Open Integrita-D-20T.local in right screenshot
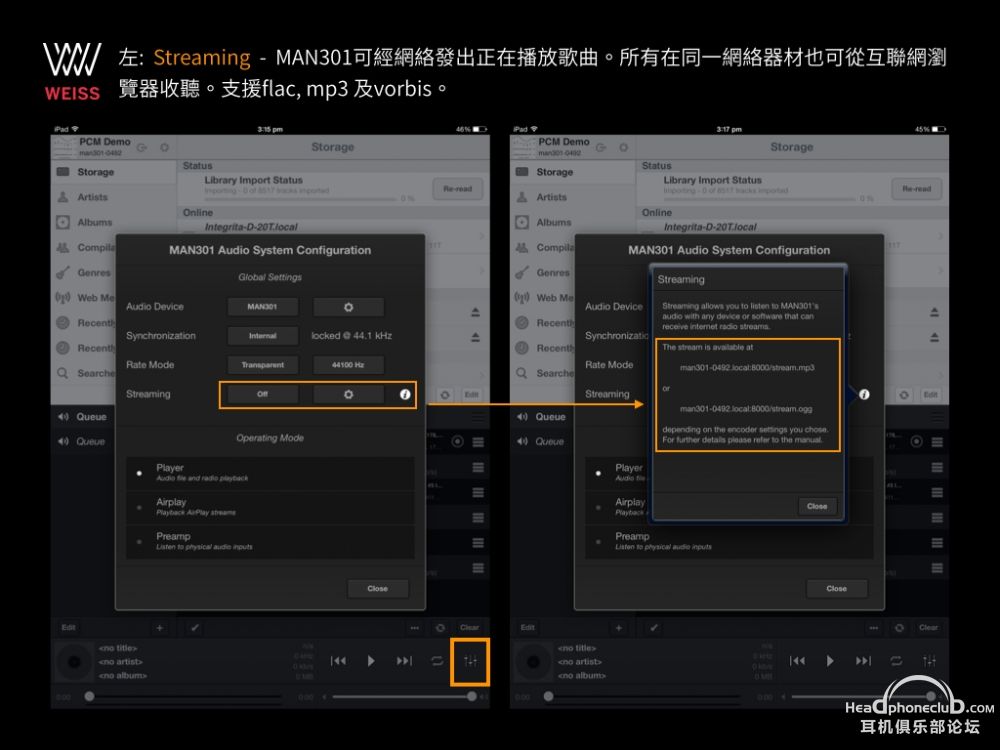Image resolution: width=1000 pixels, height=750 pixels. (710, 227)
